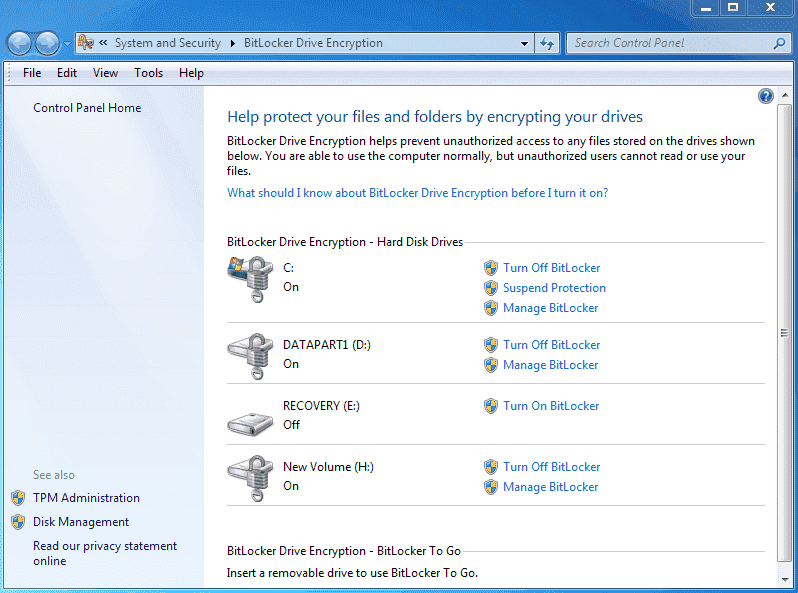The height and width of the screenshot is (593, 798).
Task: Click the Forward navigation arrow button
Action: tap(47, 44)
